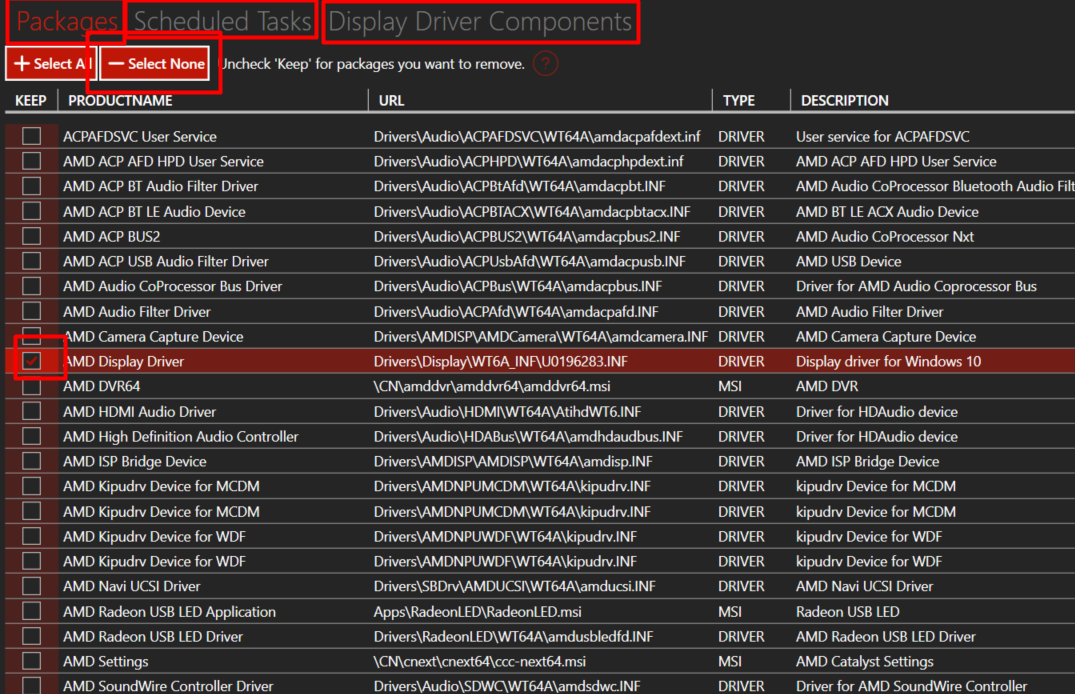Select the 'AMD ACP BUS2' product name
The height and width of the screenshot is (694, 1075).
coord(112,237)
